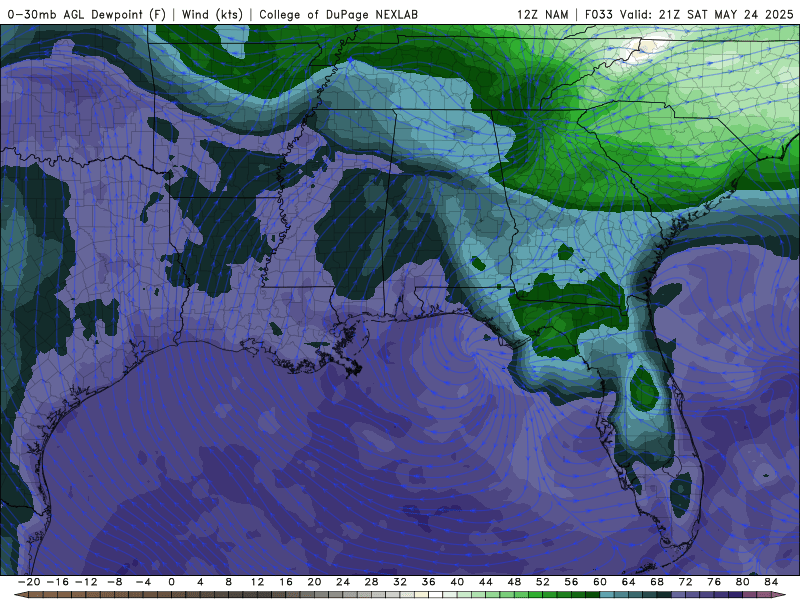Click the '28' value on the color scale

(371, 582)
